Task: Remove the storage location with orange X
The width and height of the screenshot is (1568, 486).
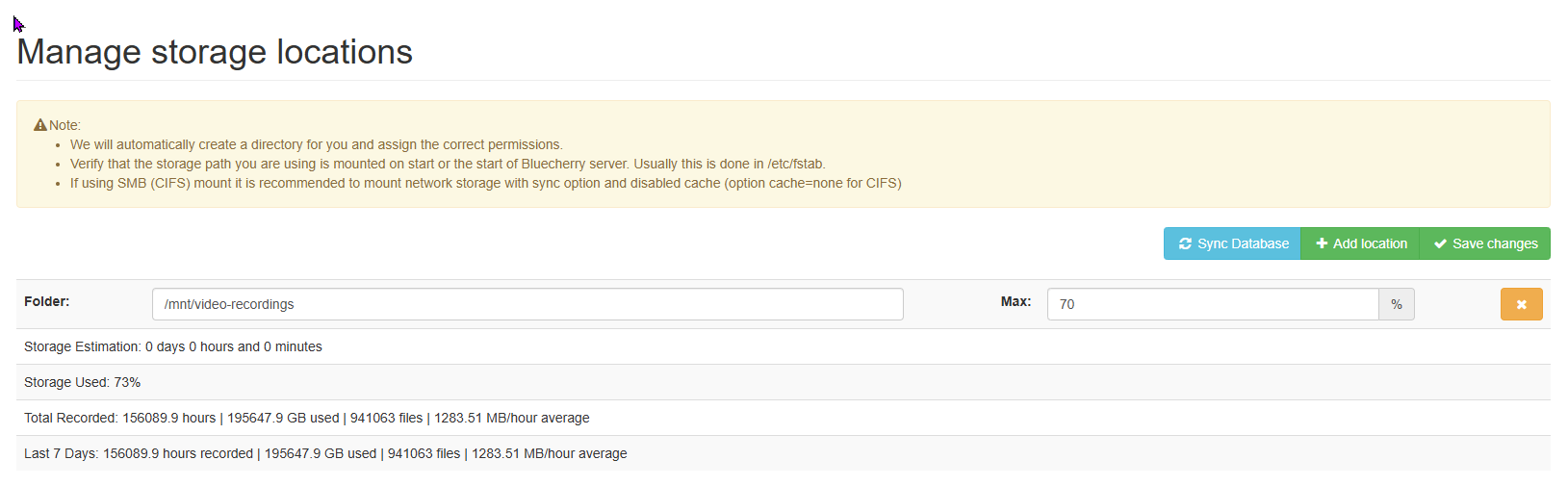Action: 1521,304
